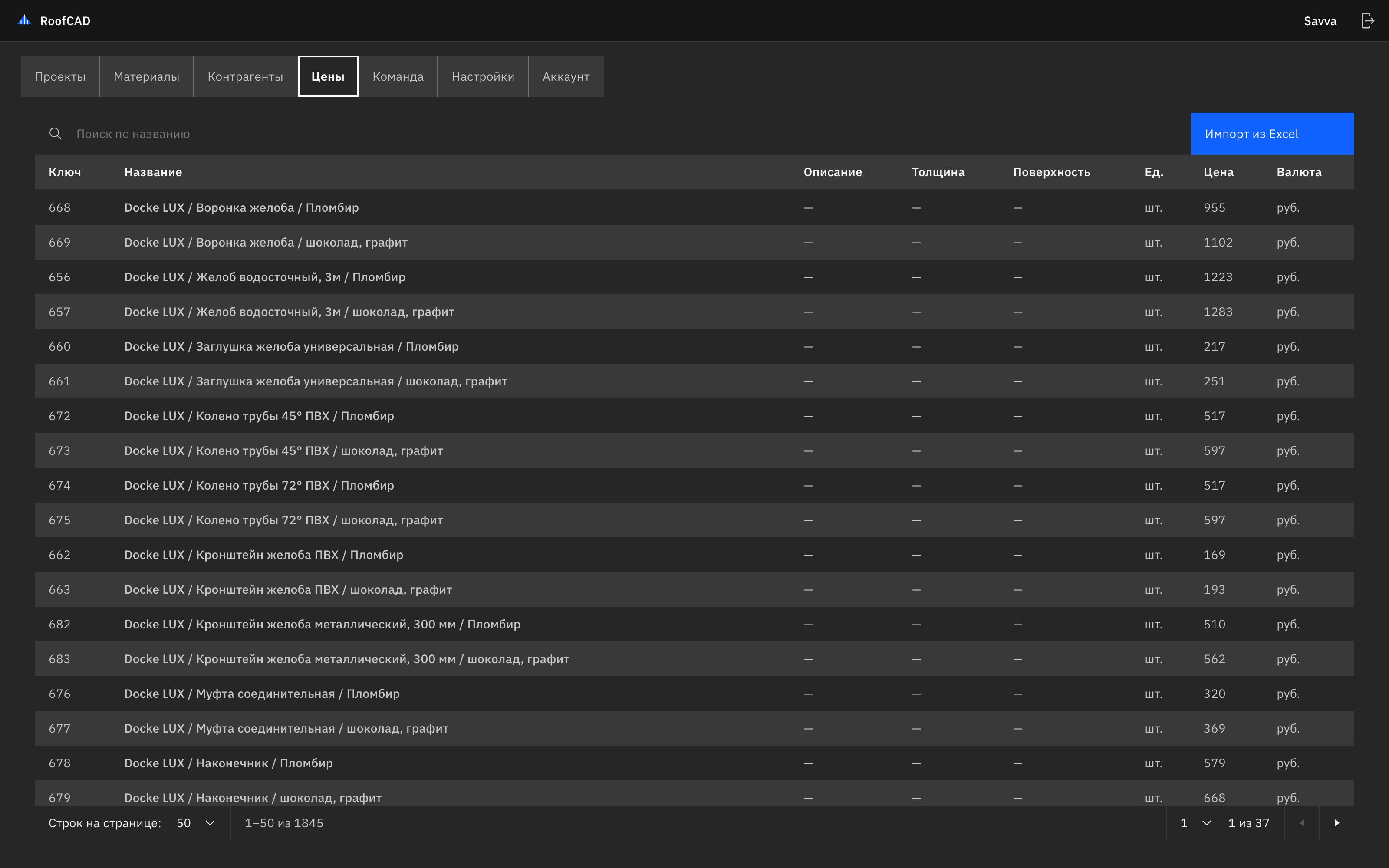The image size is (1389, 868).
Task: Select row Воронка желоба / шоколад, графит
Action: tap(694, 242)
